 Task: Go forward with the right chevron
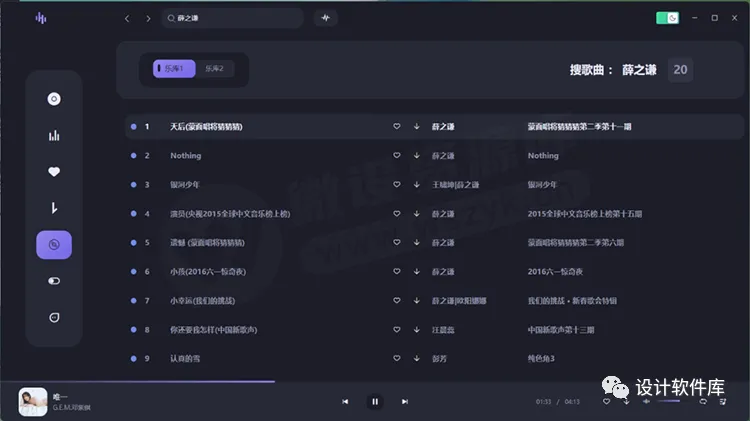tap(148, 18)
